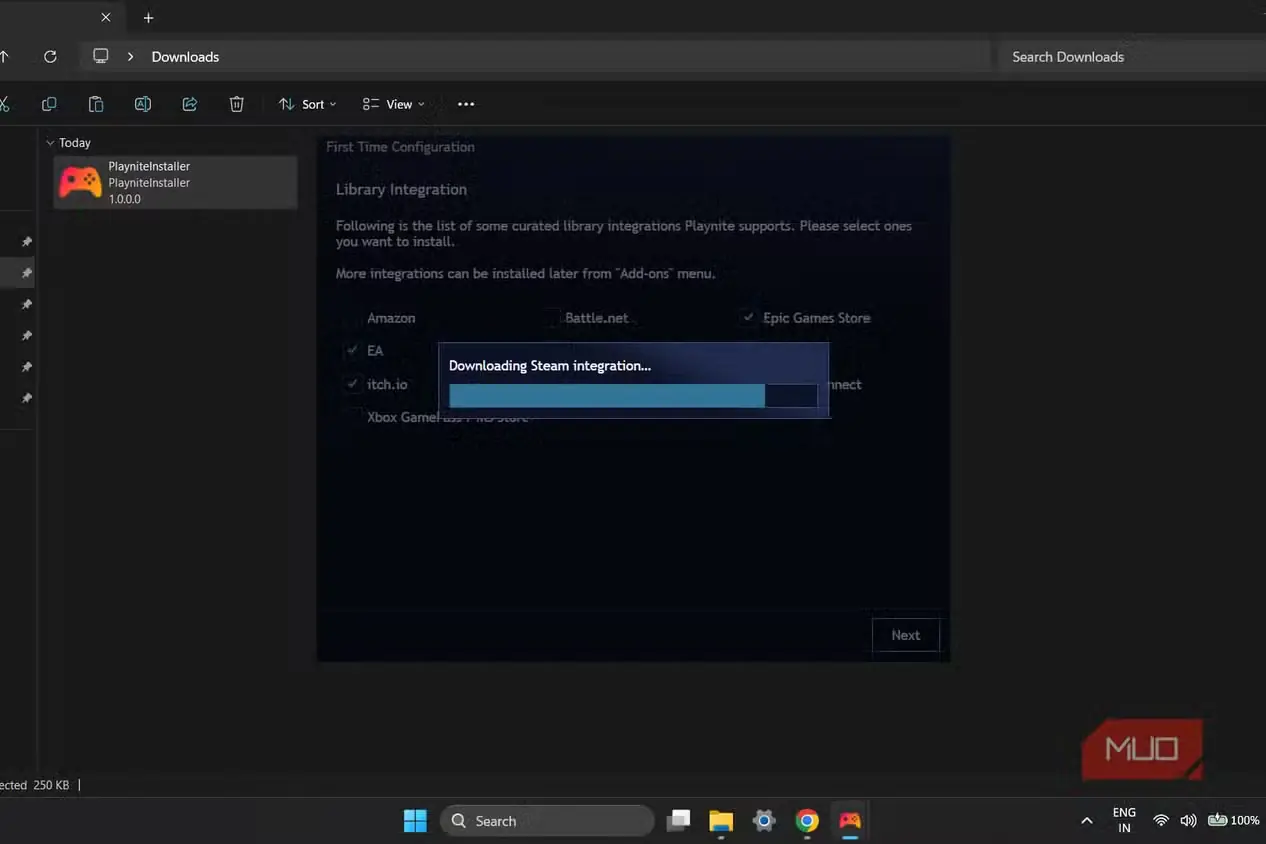
Task: Click the Downloads breadcrumb
Action: [185, 57]
